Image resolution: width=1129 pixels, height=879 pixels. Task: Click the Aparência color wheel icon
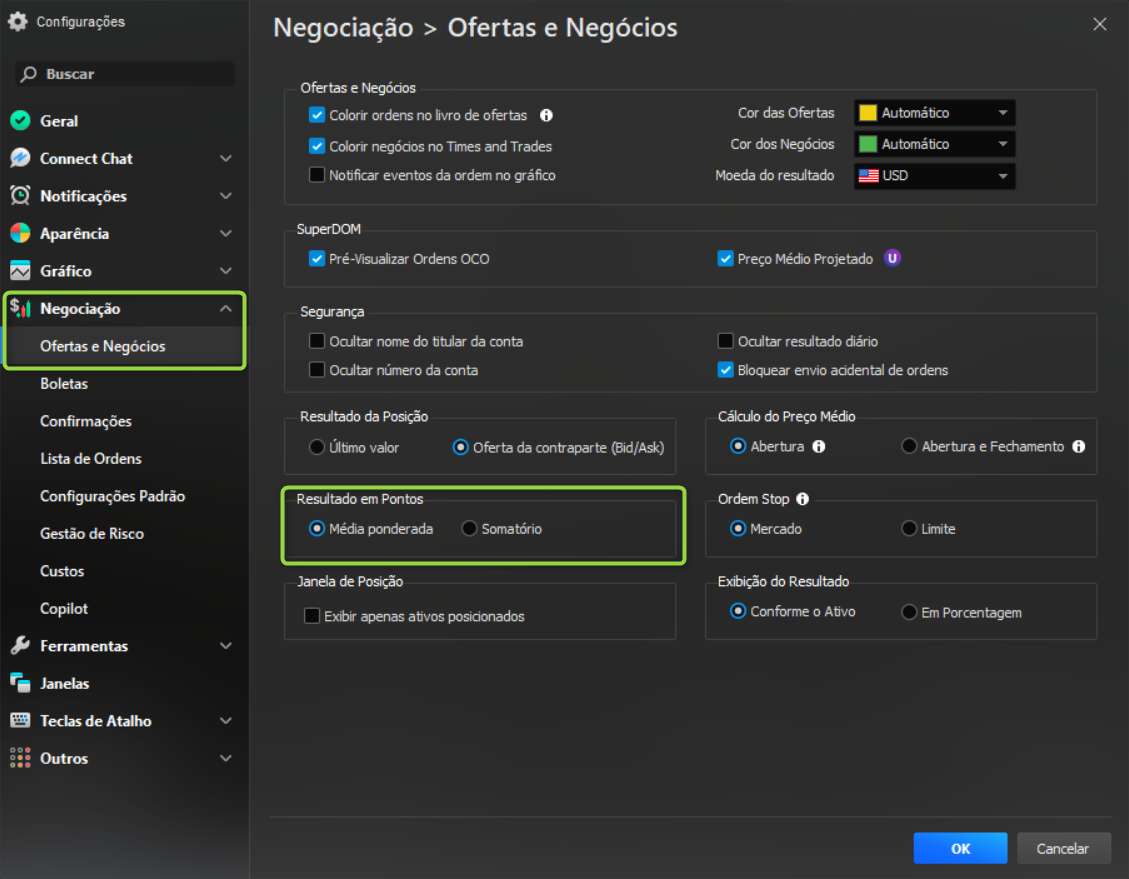tap(20, 233)
